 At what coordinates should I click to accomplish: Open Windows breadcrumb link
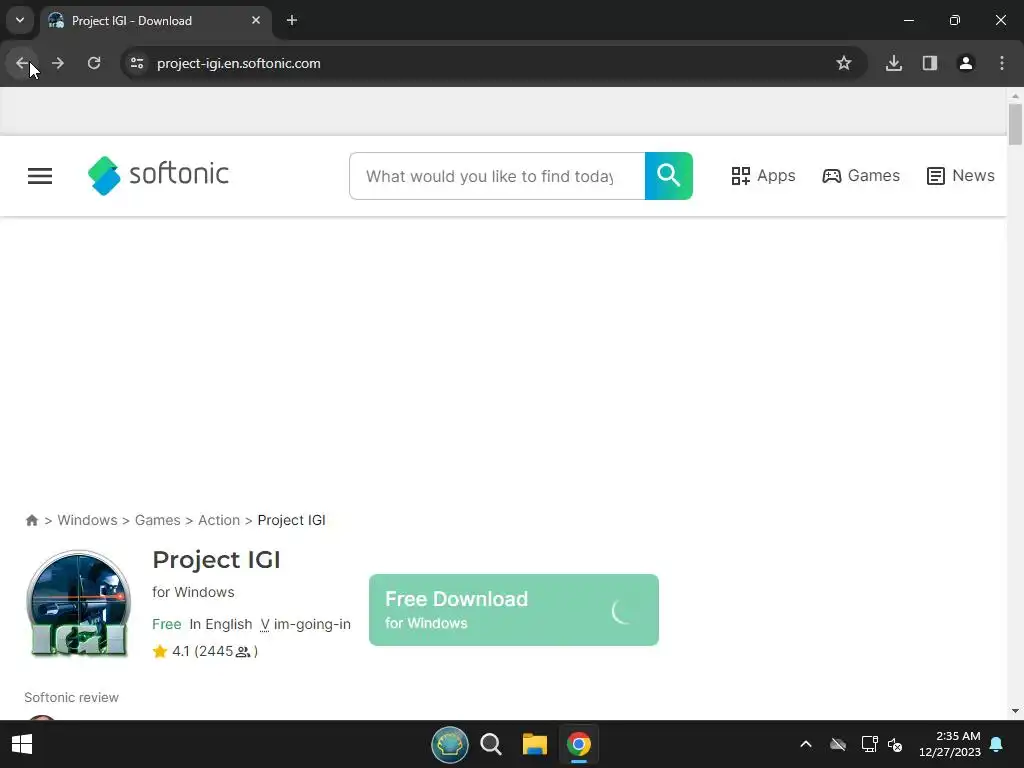(x=88, y=520)
